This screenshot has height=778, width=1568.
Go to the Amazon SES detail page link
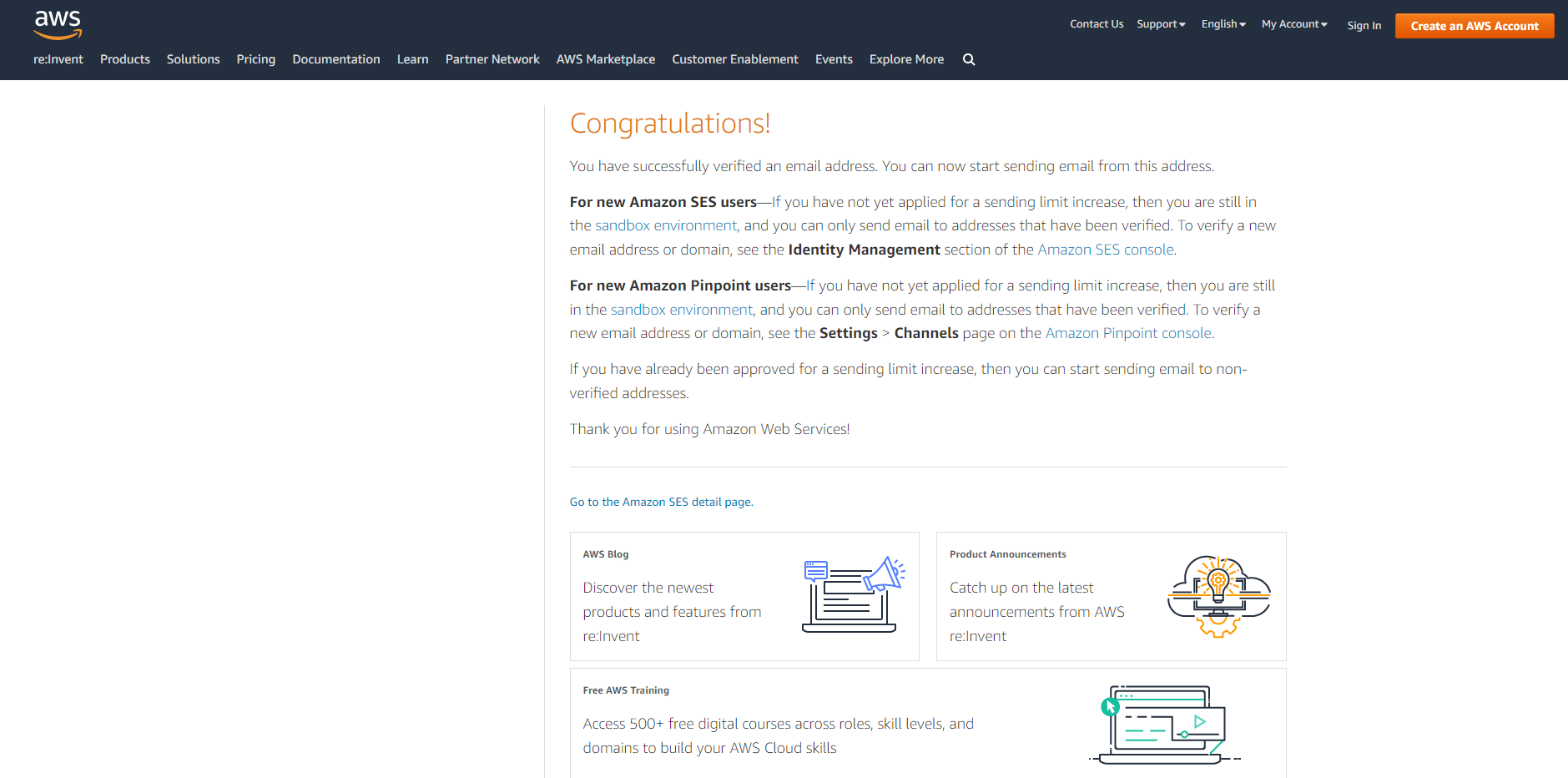661,502
